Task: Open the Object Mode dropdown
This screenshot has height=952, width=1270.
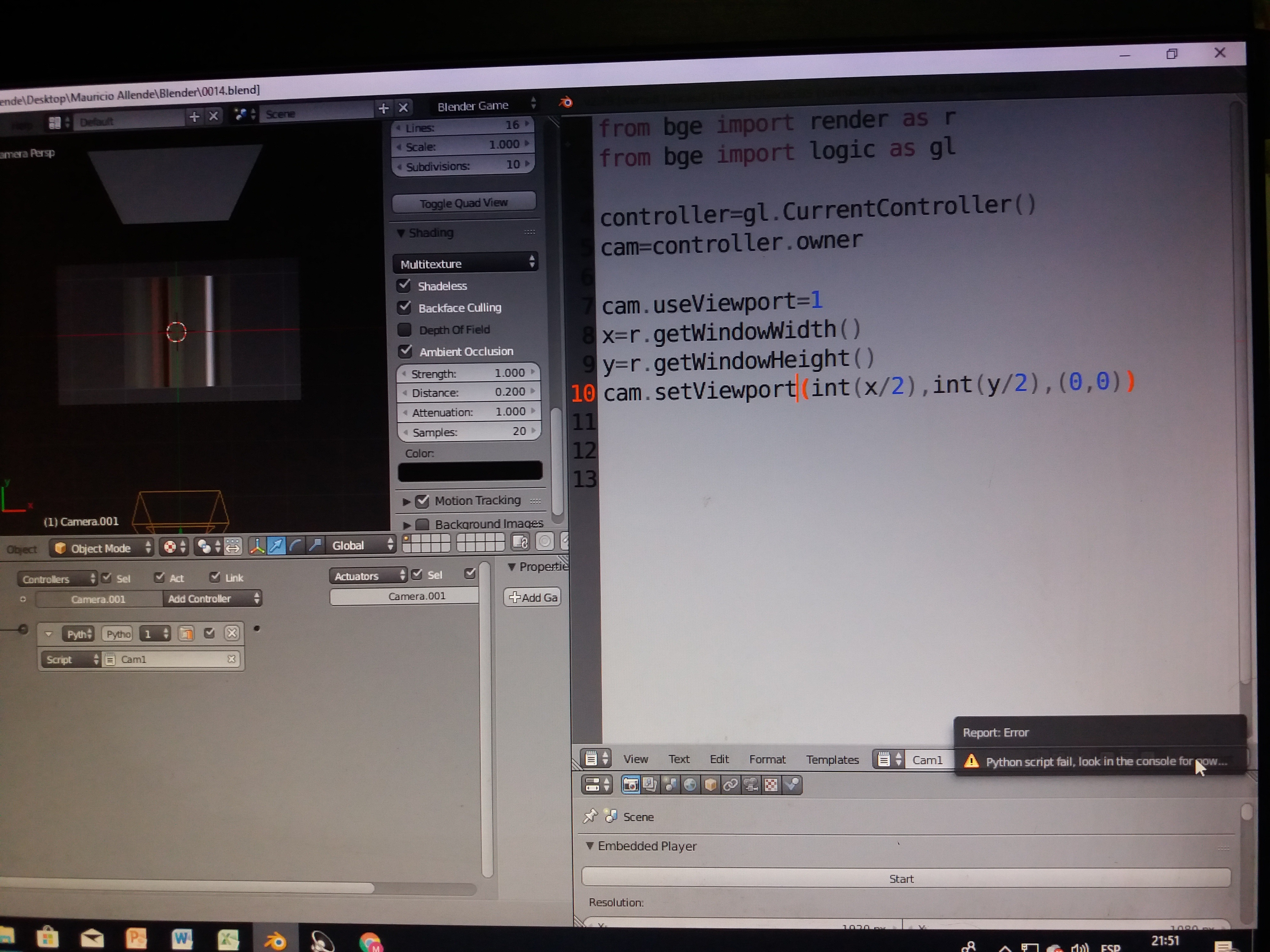Action: (x=102, y=548)
